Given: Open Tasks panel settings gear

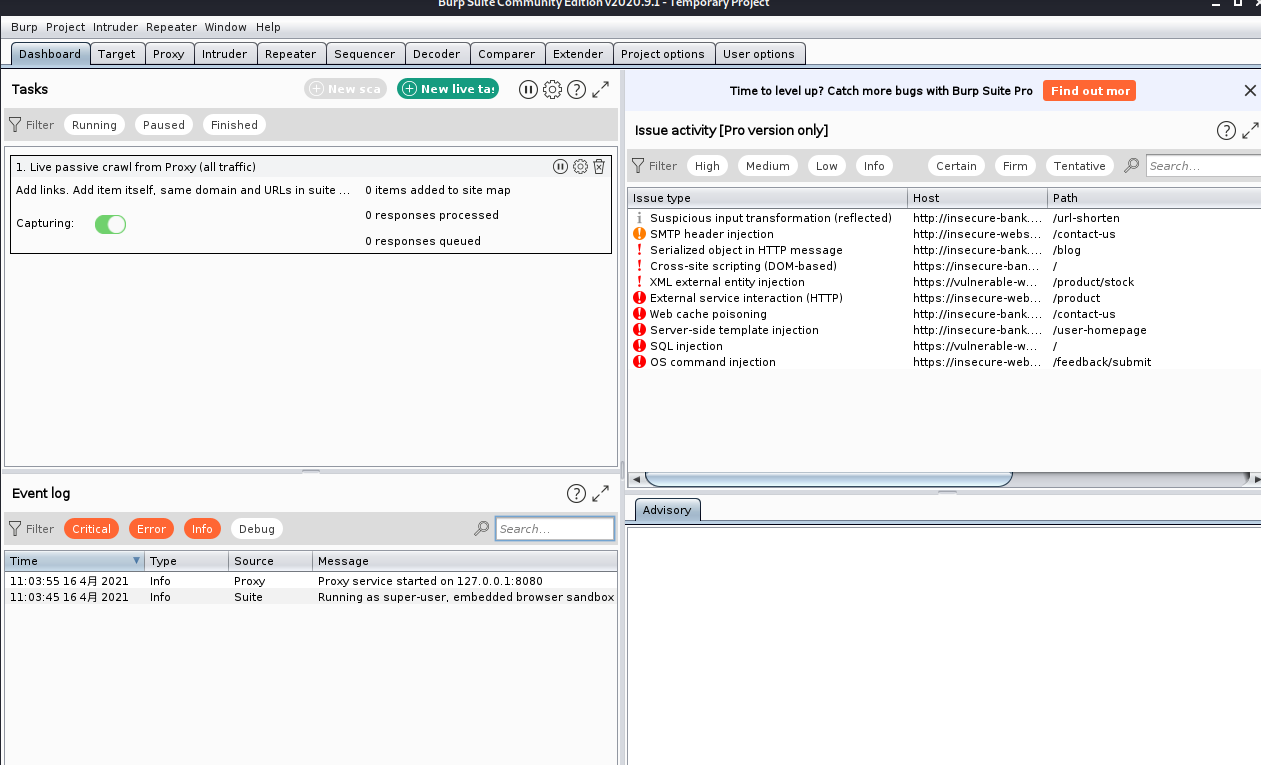Looking at the screenshot, I should (552, 89).
